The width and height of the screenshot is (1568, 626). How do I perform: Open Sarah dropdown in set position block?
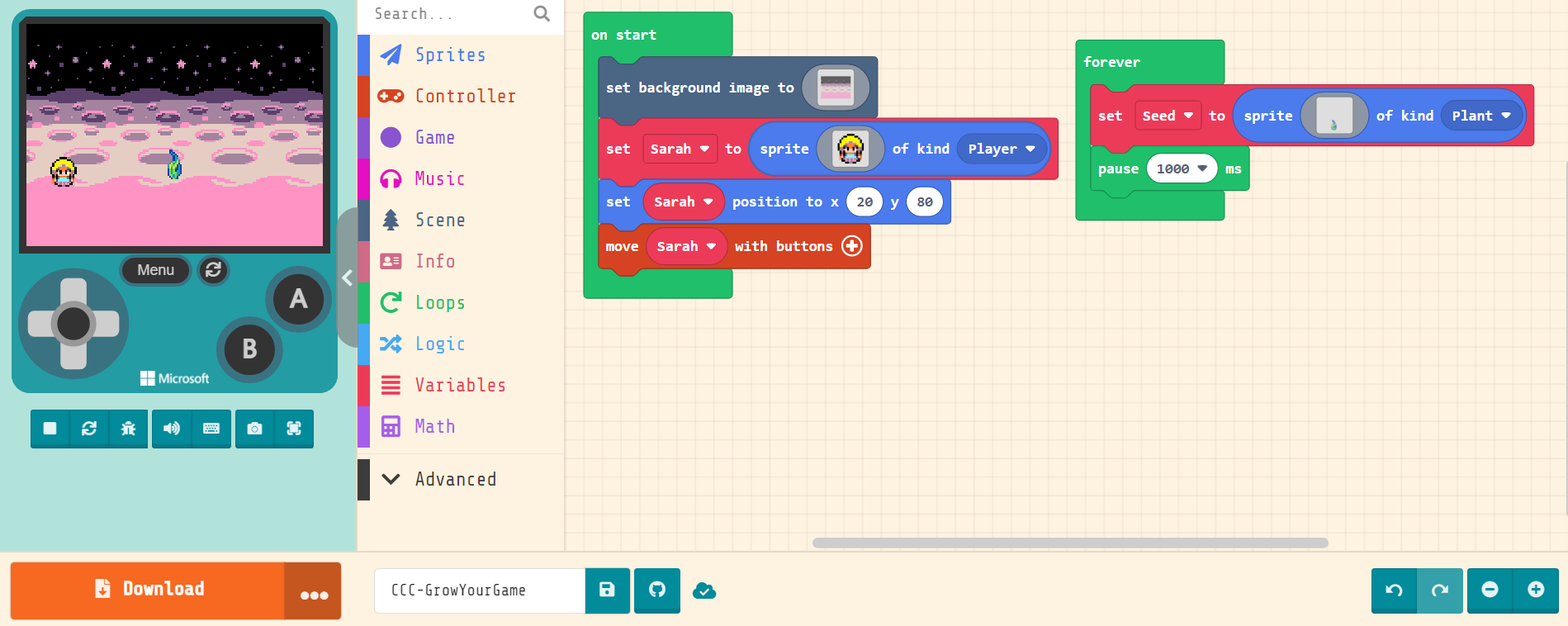[x=684, y=202]
